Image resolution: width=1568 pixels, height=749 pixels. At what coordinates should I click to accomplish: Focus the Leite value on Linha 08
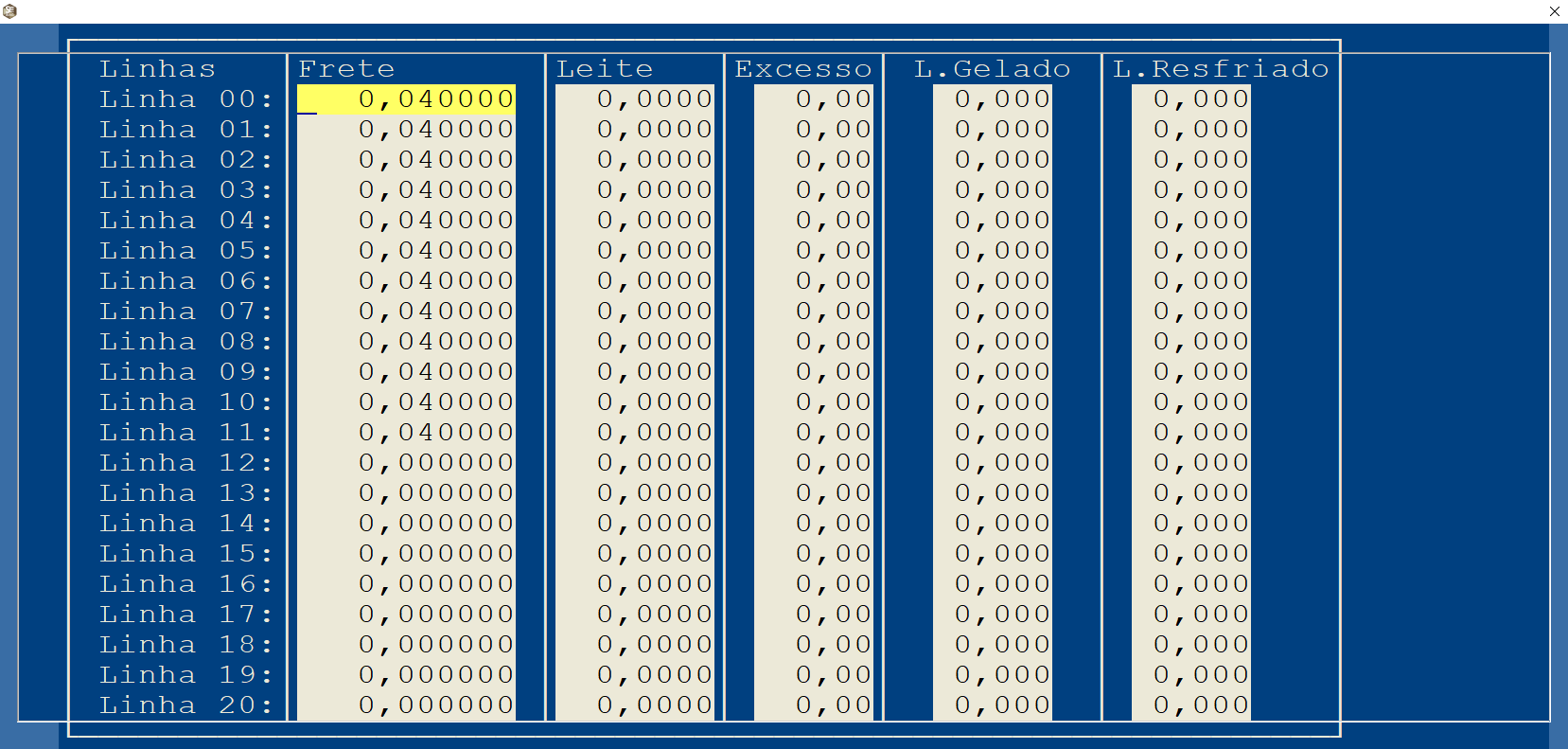(635, 342)
